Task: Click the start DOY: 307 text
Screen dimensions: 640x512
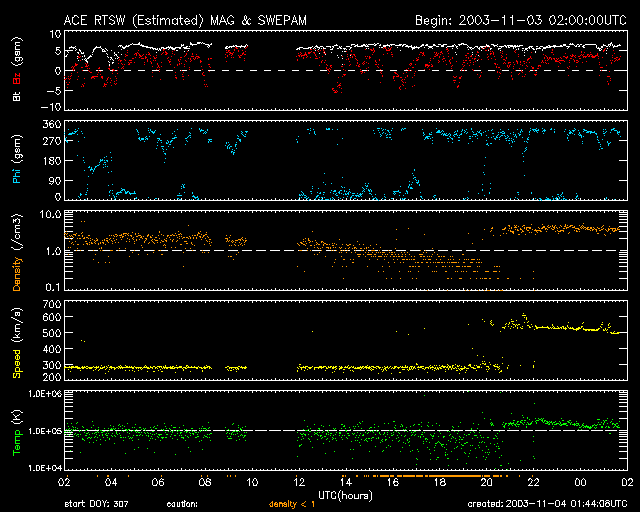Action: coord(95,504)
